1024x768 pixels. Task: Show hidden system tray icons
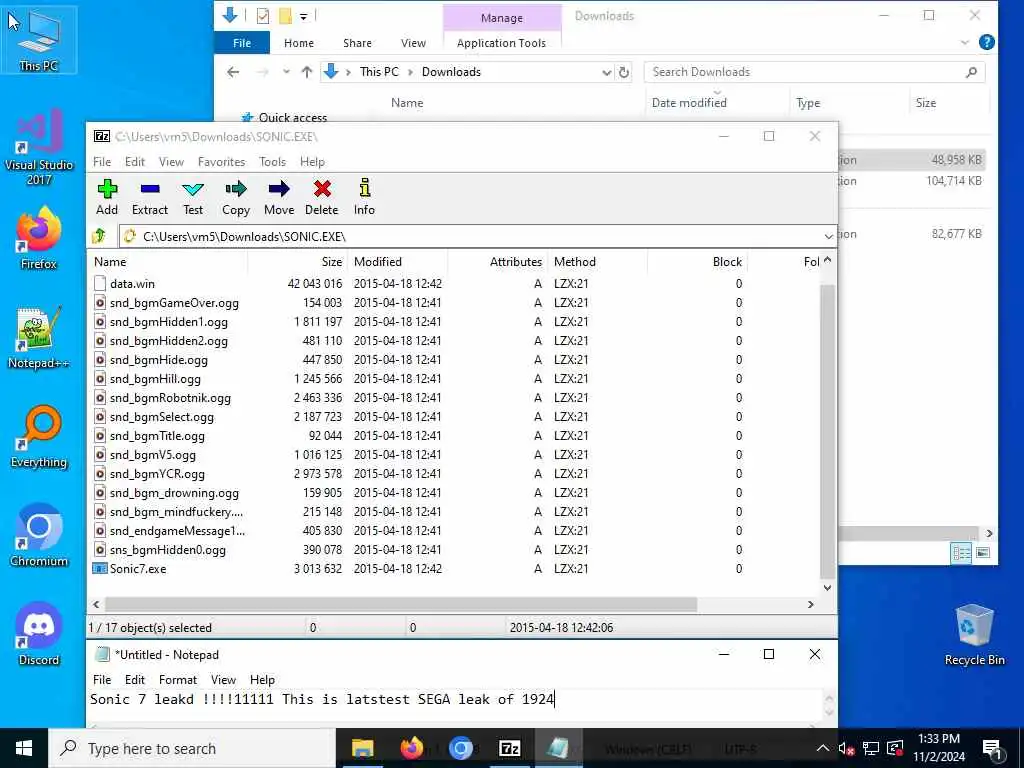tap(823, 748)
